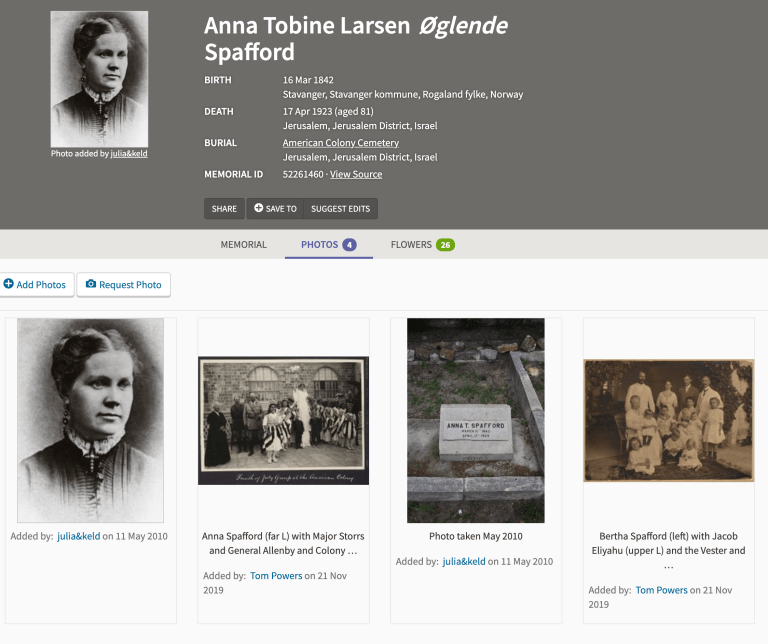Viewport: 768px width, 644px height.
Task: Open julia&keld link under header portrait
Action: coord(129,154)
